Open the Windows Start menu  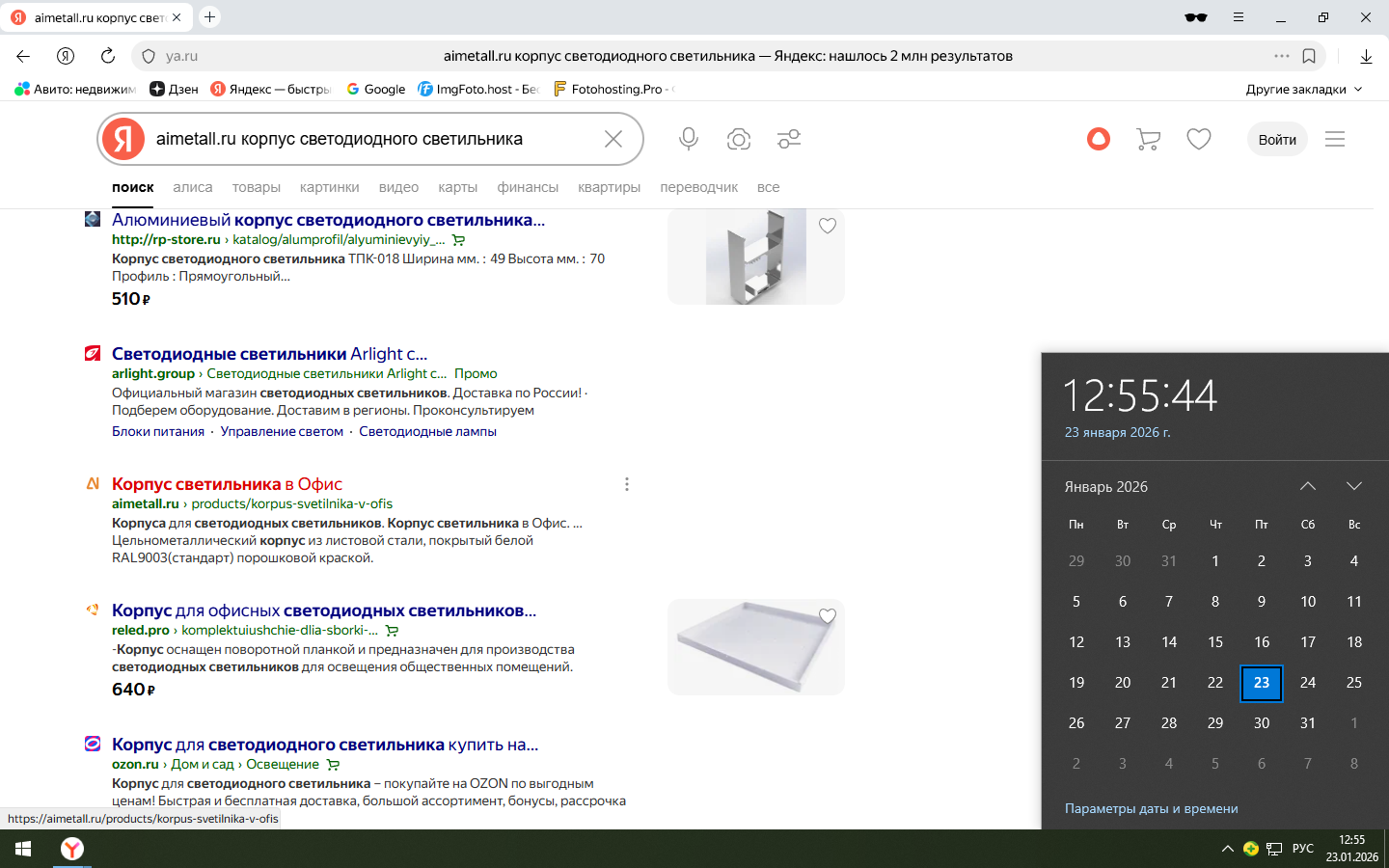[23, 849]
